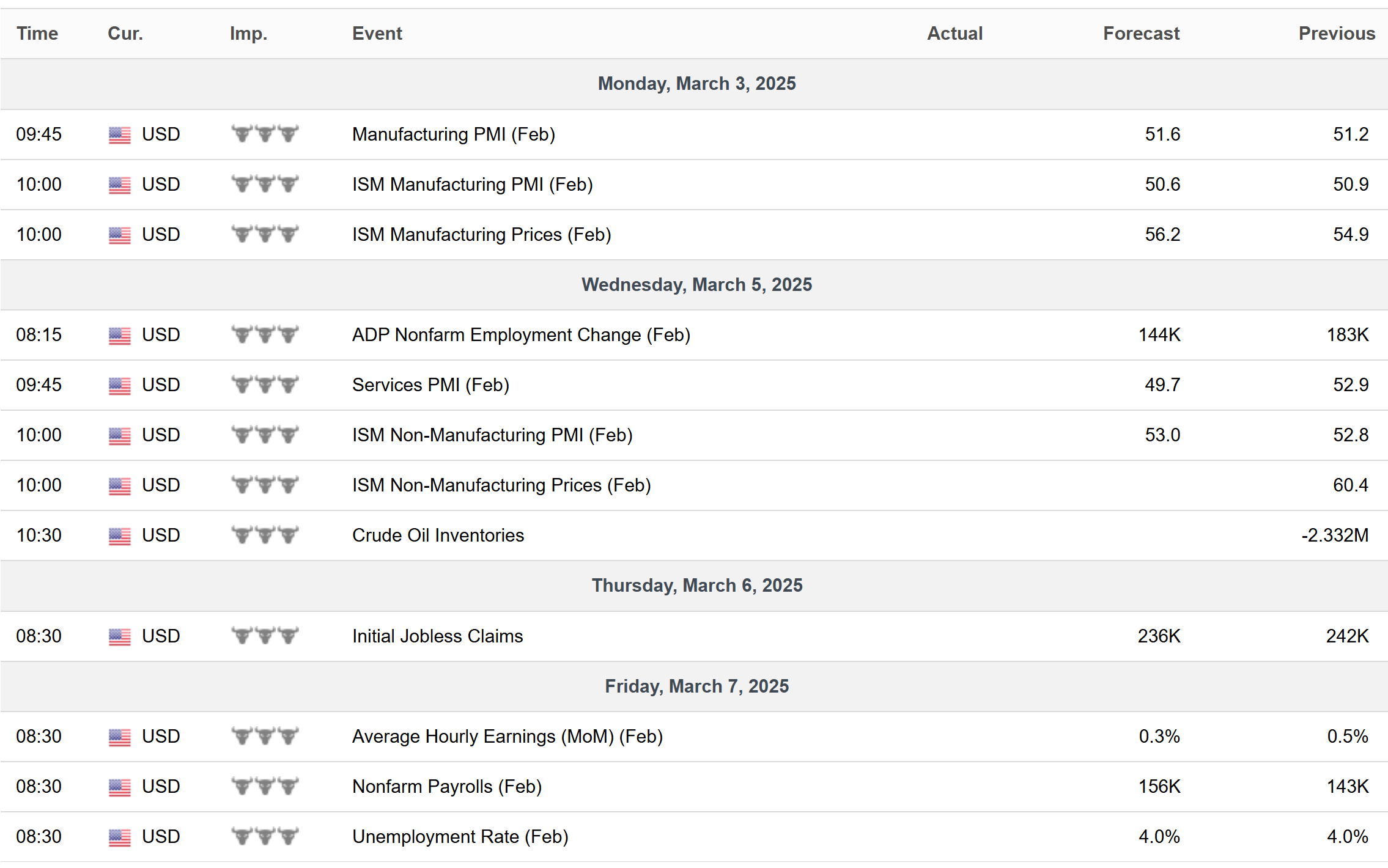The height and width of the screenshot is (868, 1388).
Task: Click the Imp. column header
Action: click(x=248, y=34)
